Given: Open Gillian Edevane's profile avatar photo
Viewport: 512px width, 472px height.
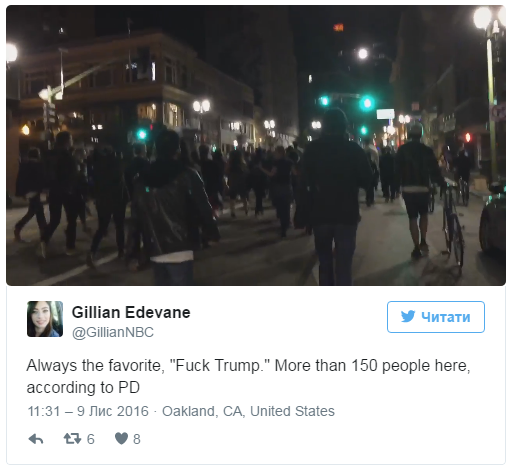Looking at the screenshot, I should pyautogui.click(x=45, y=319).
